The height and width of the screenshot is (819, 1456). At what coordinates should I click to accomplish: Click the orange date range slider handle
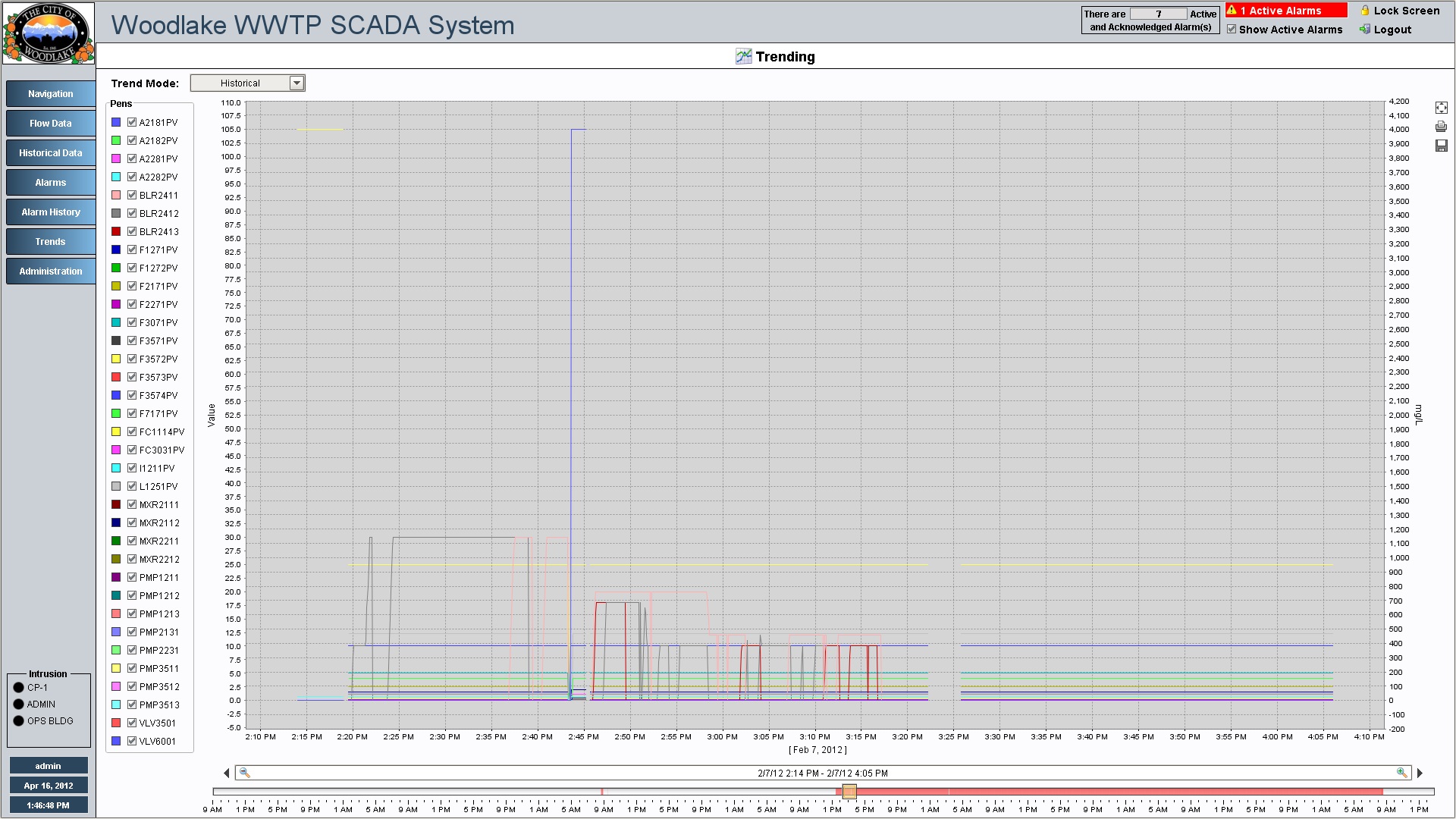coord(849,792)
